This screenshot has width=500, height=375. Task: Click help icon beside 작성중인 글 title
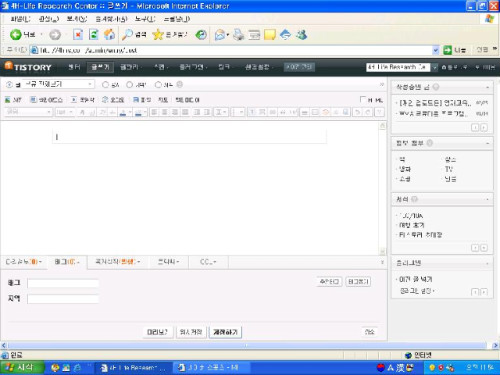[x=436, y=87]
